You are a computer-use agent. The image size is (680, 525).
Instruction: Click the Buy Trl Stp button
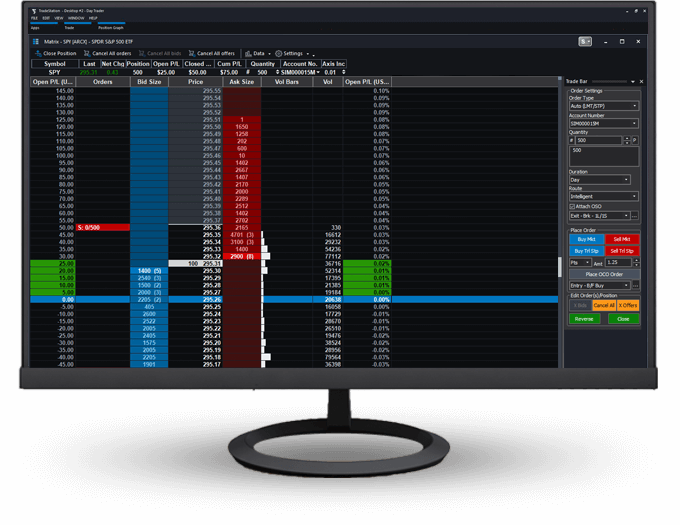(586, 251)
